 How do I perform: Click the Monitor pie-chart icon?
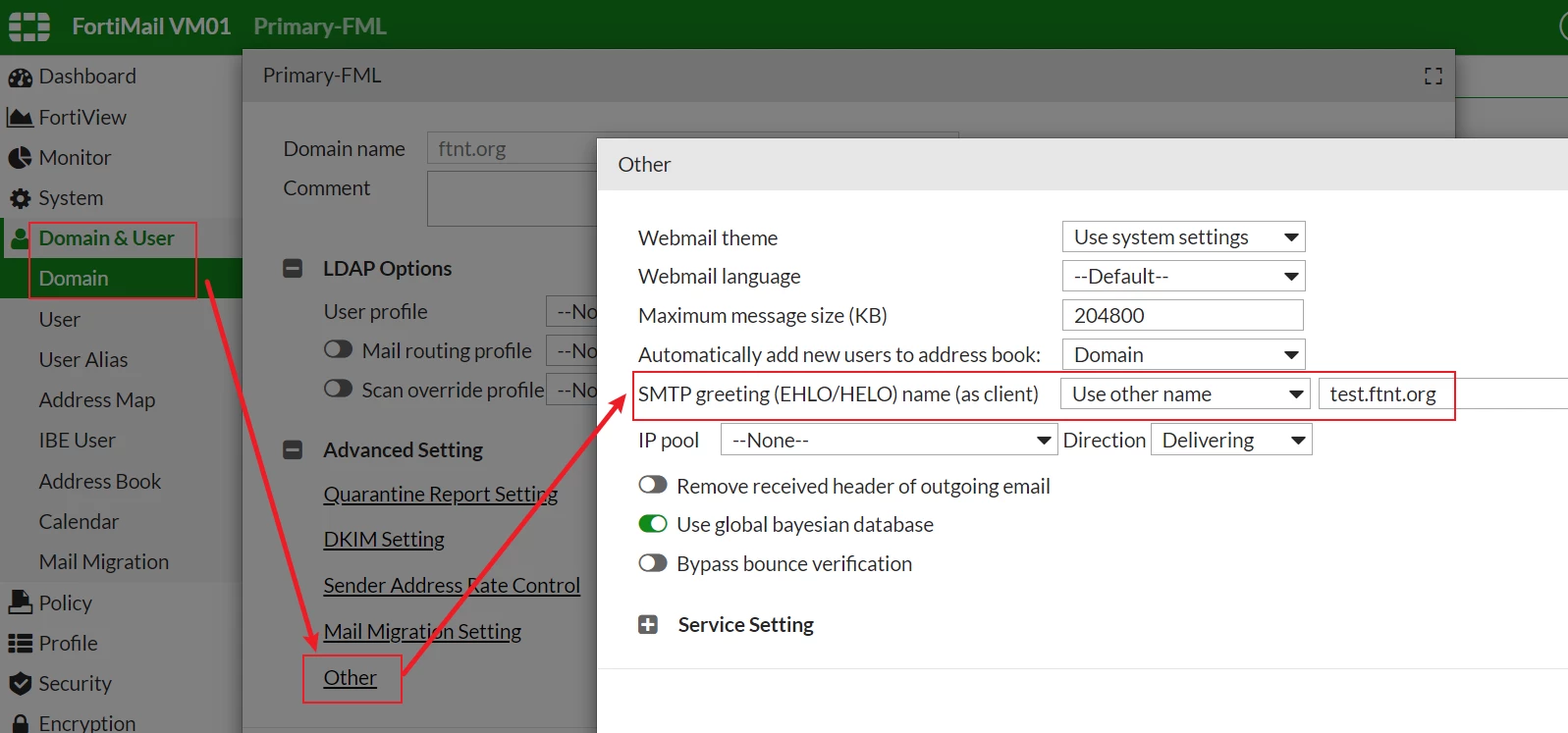pyautogui.click(x=20, y=158)
